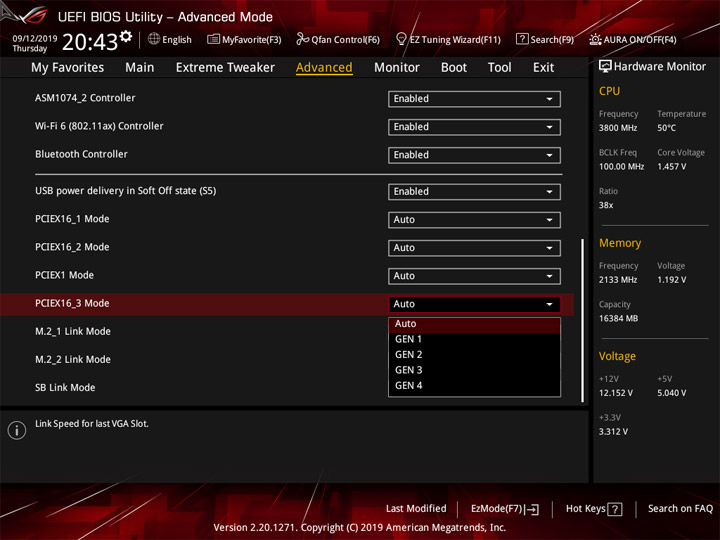720x540 pixels.
Task: Open the My Favorites tab
Action: 68,68
